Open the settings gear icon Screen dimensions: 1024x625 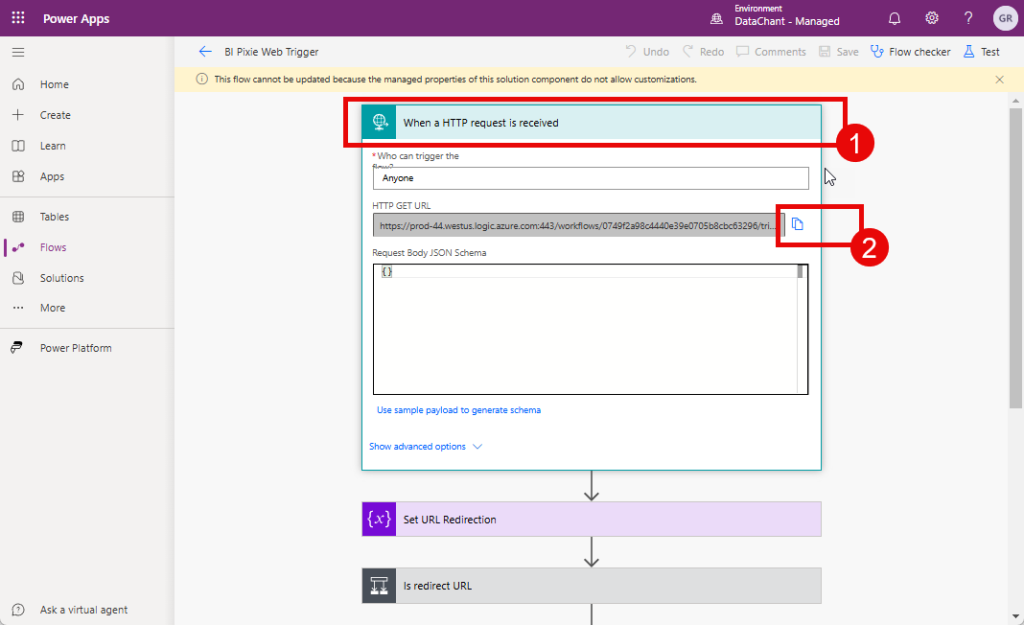(x=931, y=18)
